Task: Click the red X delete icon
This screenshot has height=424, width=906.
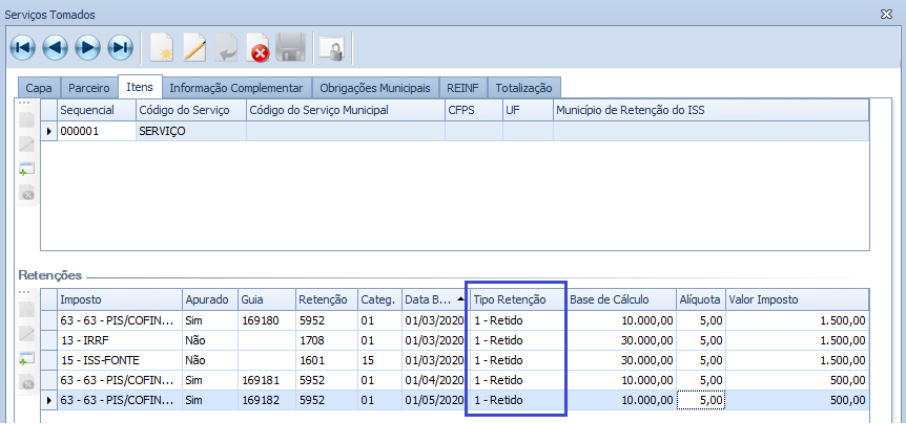Action: pyautogui.click(x=258, y=46)
